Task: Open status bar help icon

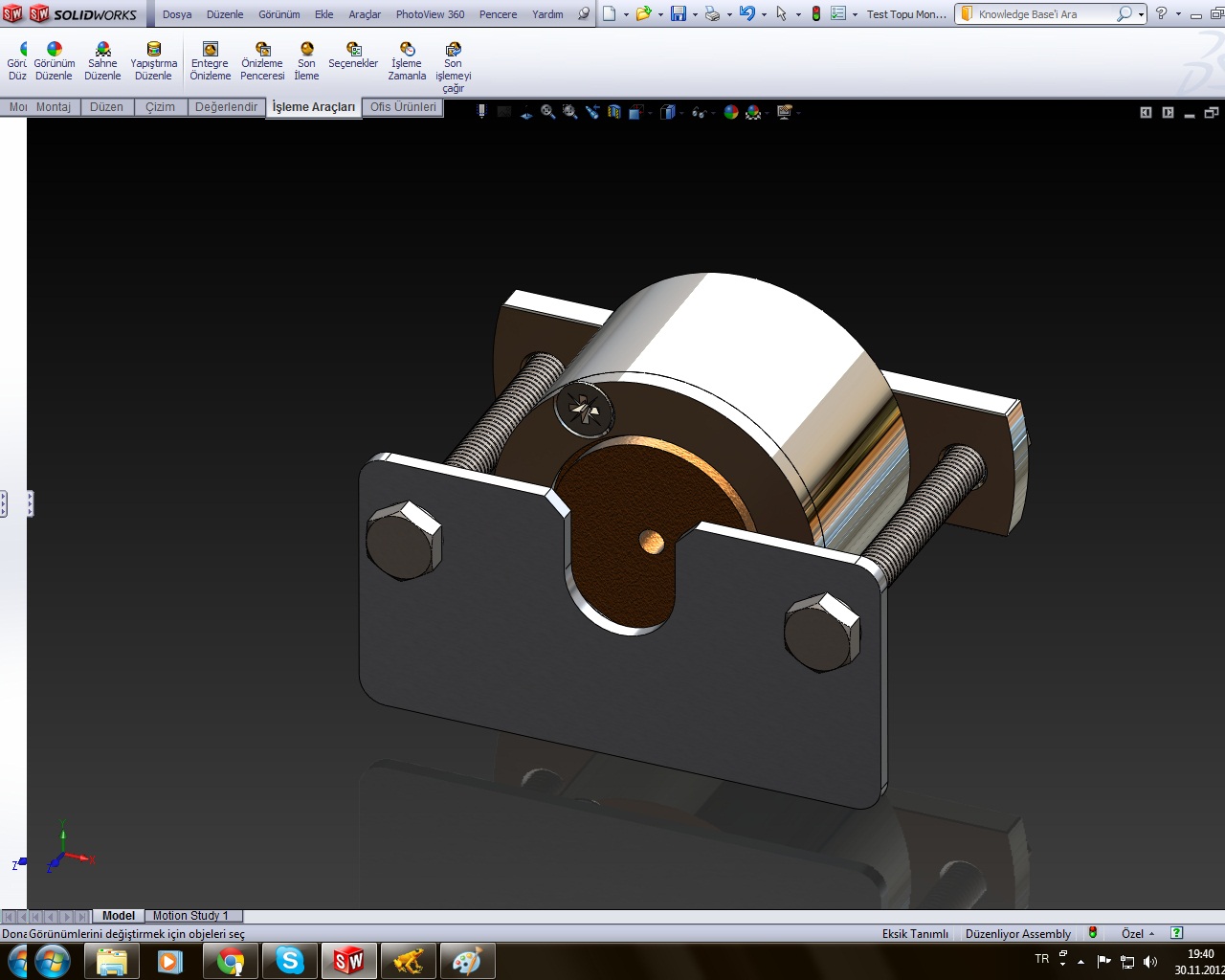Action: click(1177, 933)
